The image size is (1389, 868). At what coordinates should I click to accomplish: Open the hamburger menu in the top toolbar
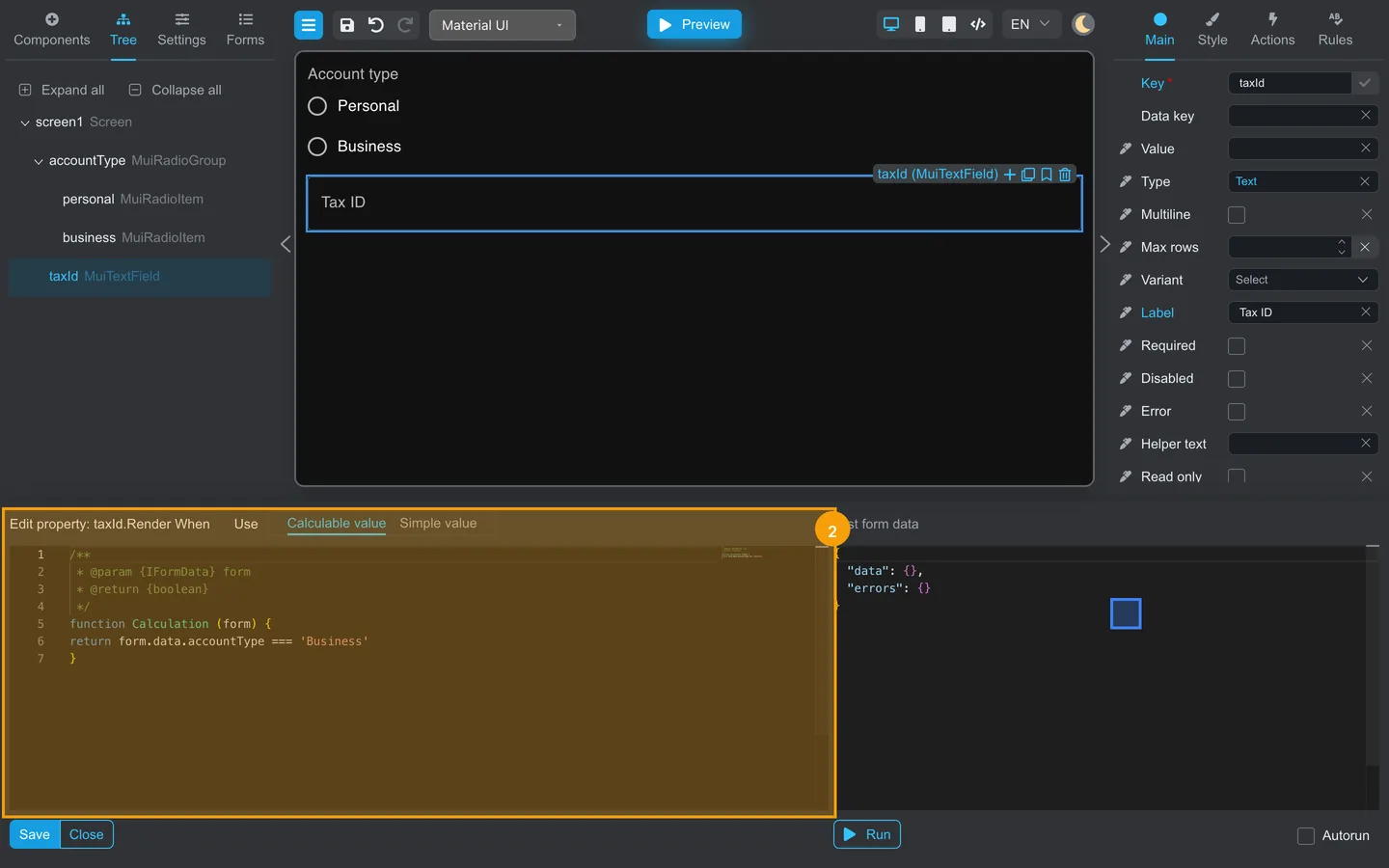click(x=309, y=25)
